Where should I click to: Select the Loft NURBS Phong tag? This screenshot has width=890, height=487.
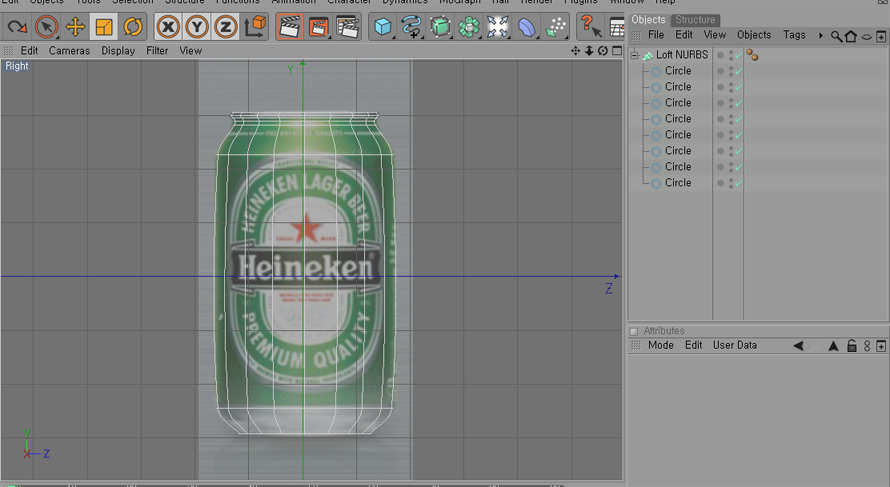click(x=752, y=55)
